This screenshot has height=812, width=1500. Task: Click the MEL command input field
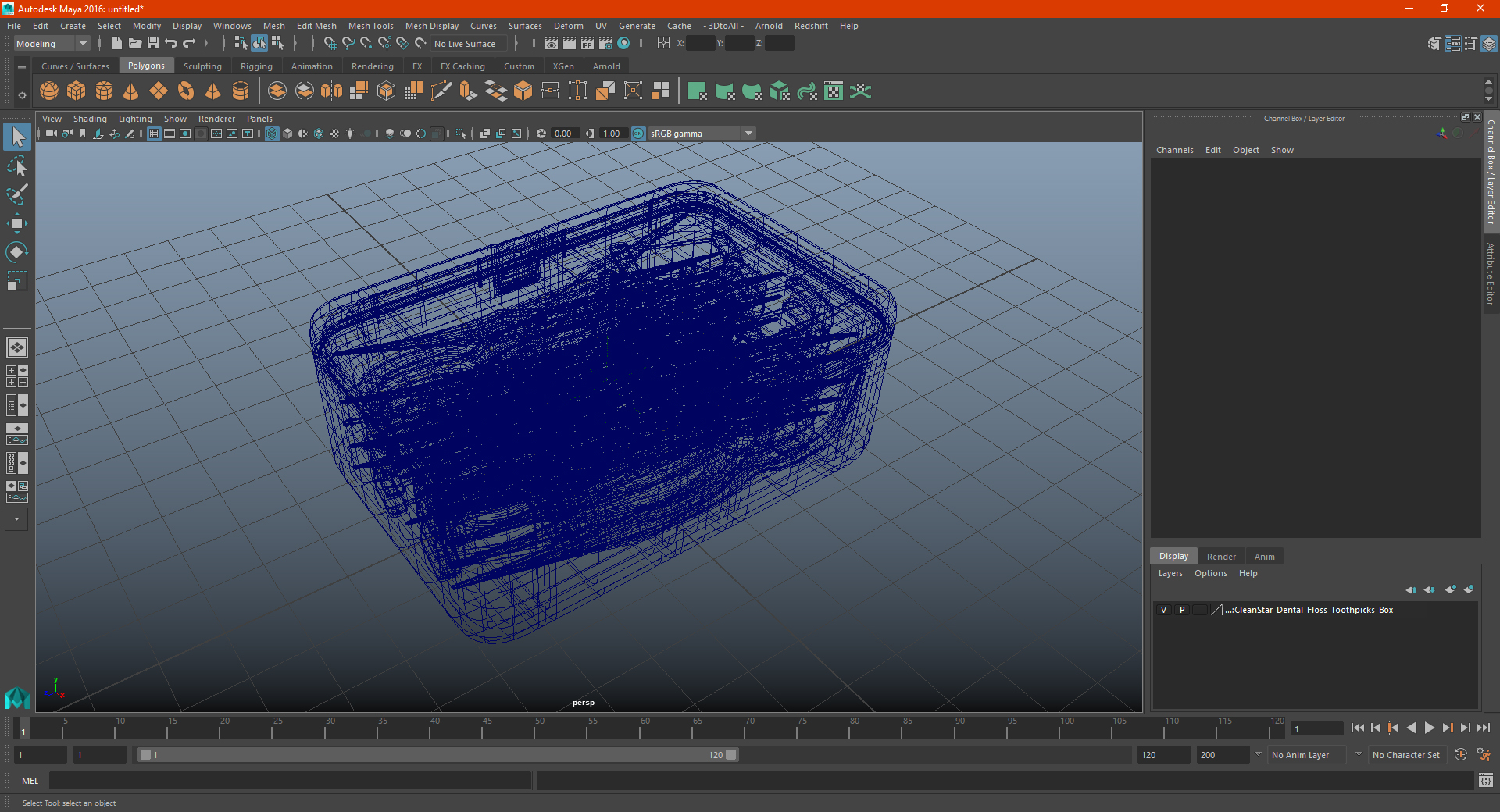(290, 781)
